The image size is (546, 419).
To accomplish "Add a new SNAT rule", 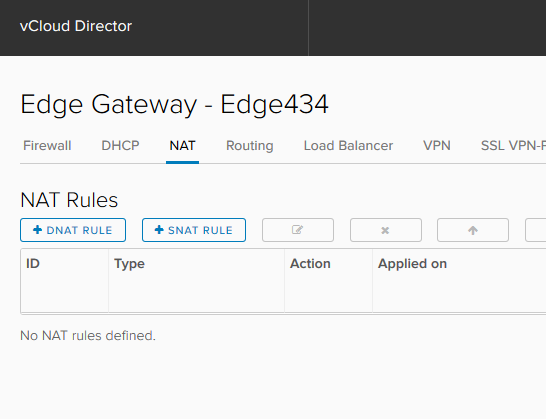I will (194, 230).
